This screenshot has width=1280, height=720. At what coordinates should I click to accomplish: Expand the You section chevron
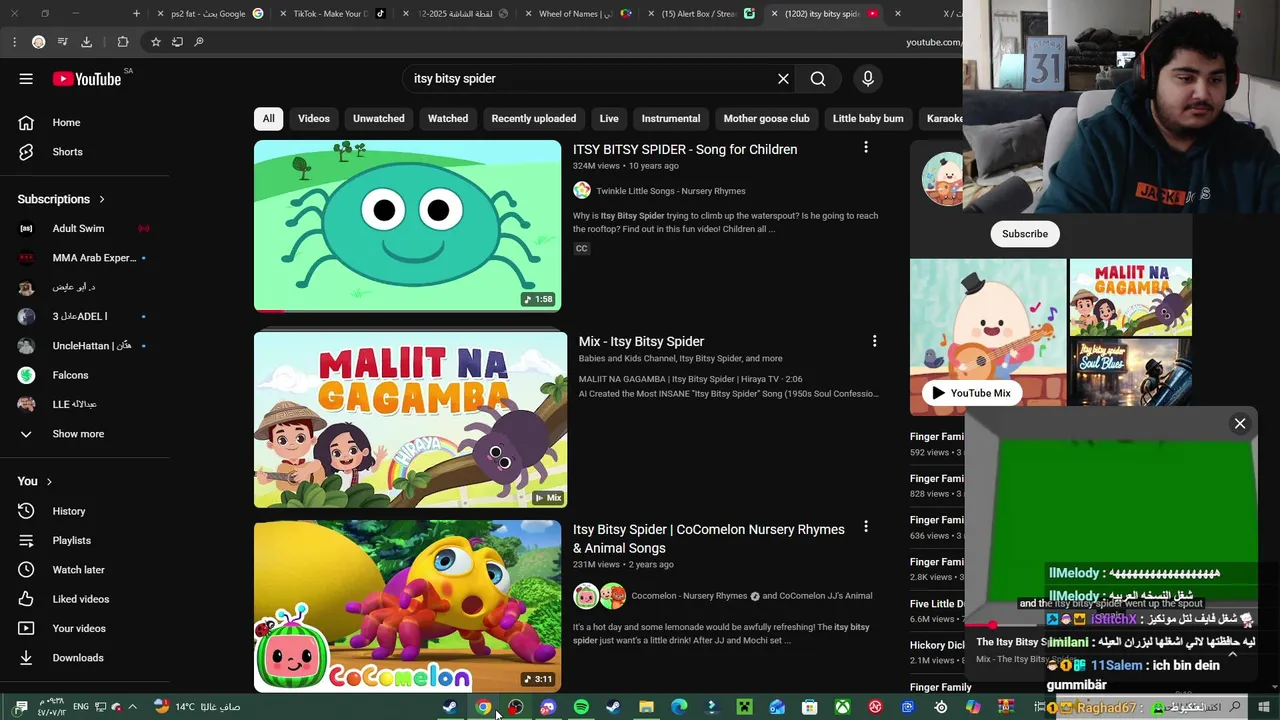point(49,482)
